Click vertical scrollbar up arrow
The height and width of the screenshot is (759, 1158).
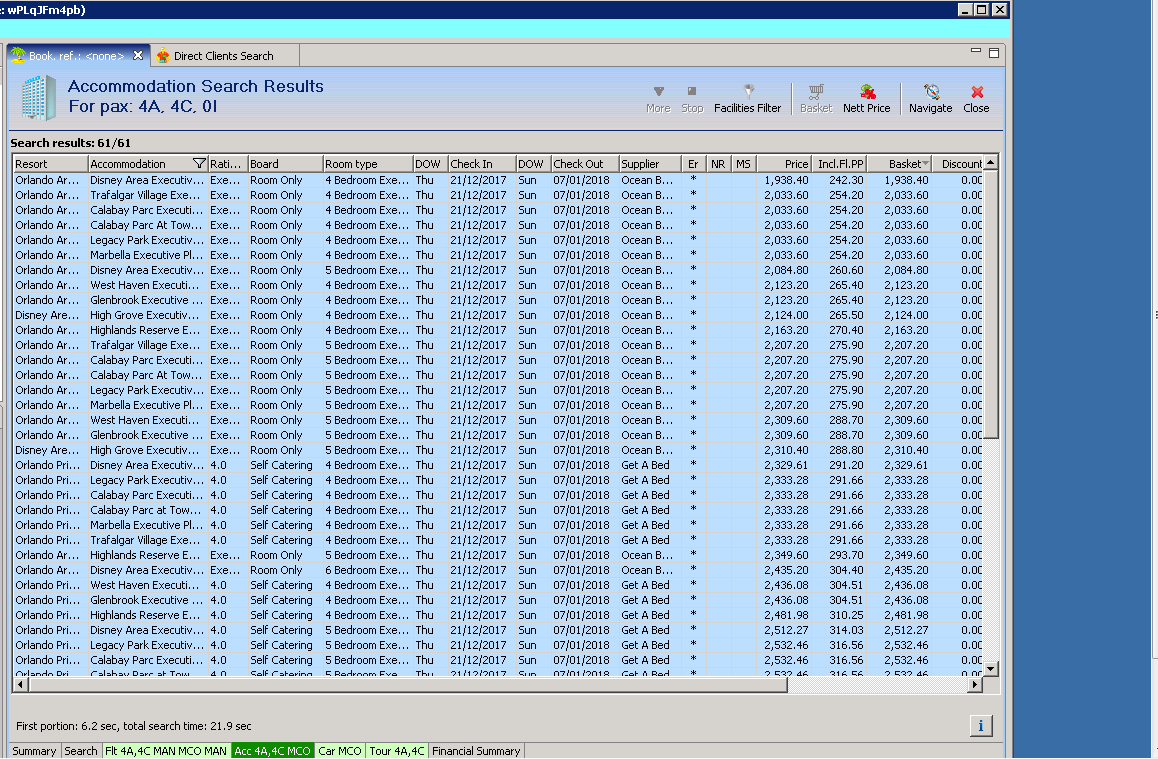click(991, 162)
